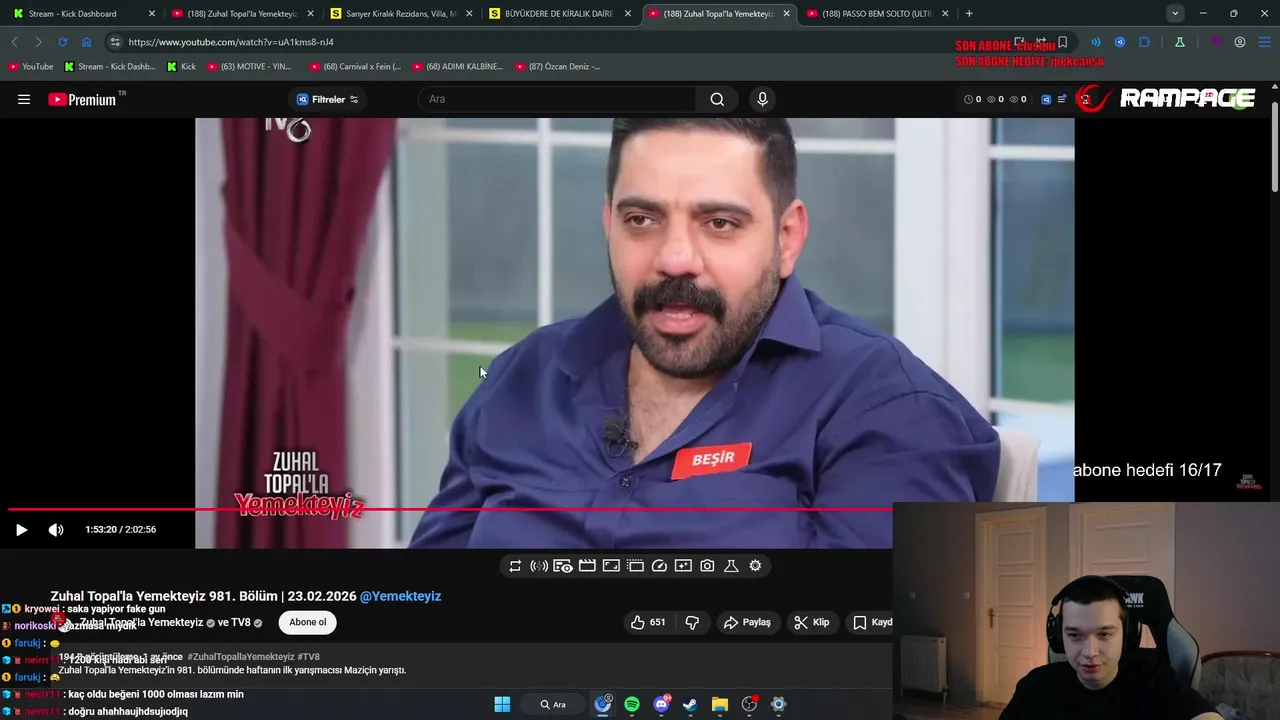The width and height of the screenshot is (1280, 720).
Task: Seek on the red video progress bar
Action: [x=450, y=509]
